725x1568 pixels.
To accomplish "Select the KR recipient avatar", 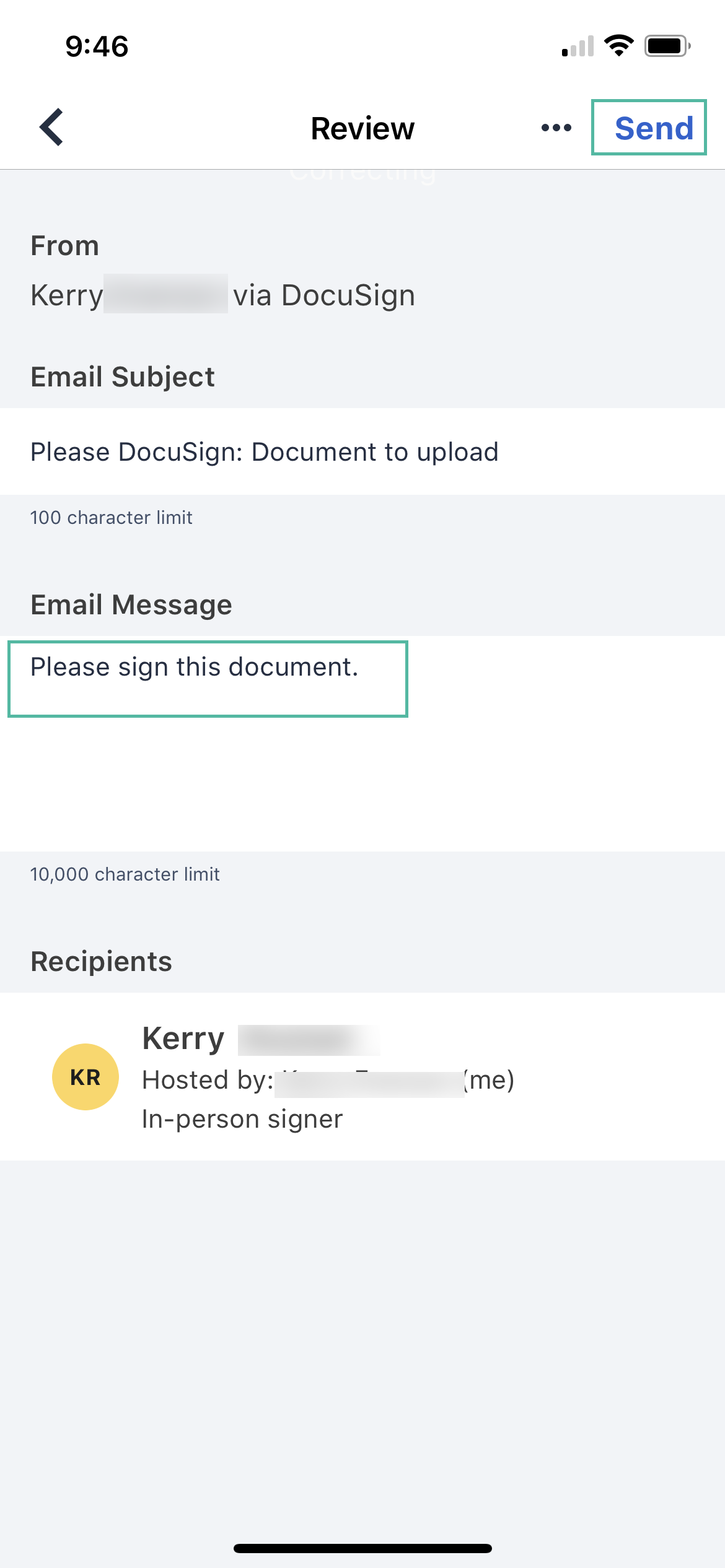I will [85, 1076].
